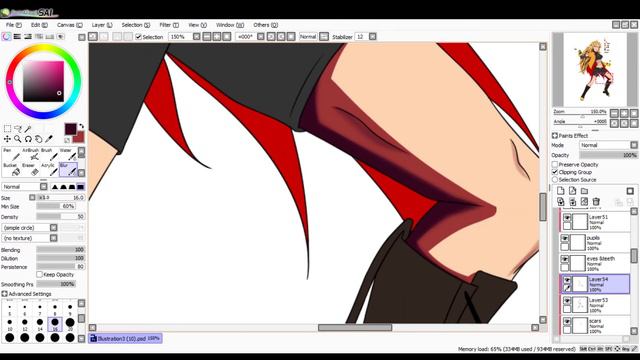Expand Advanced Settings section
This screenshot has width=640, height=360.
click(4, 294)
